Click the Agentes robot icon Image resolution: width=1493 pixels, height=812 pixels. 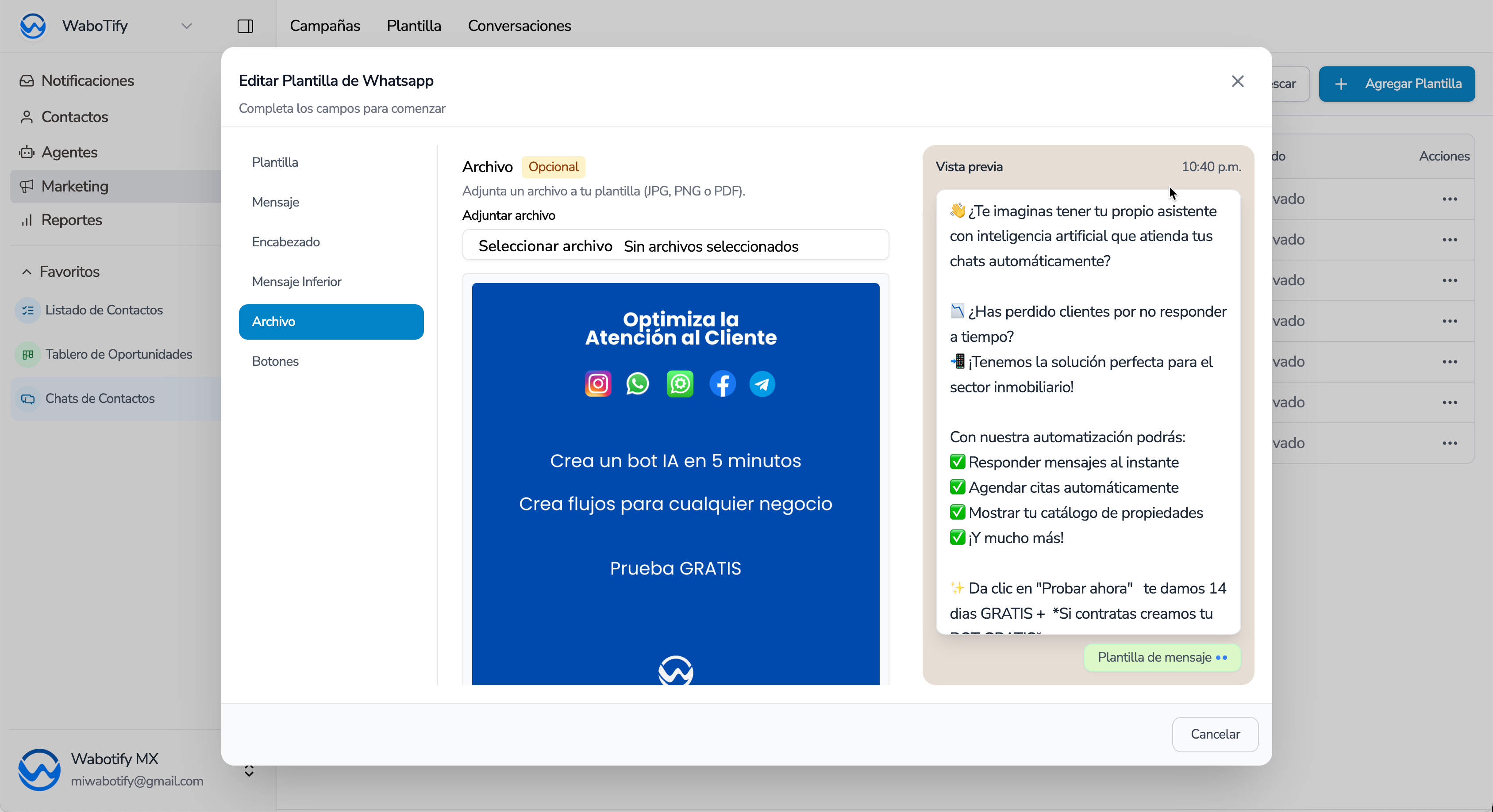(27, 152)
